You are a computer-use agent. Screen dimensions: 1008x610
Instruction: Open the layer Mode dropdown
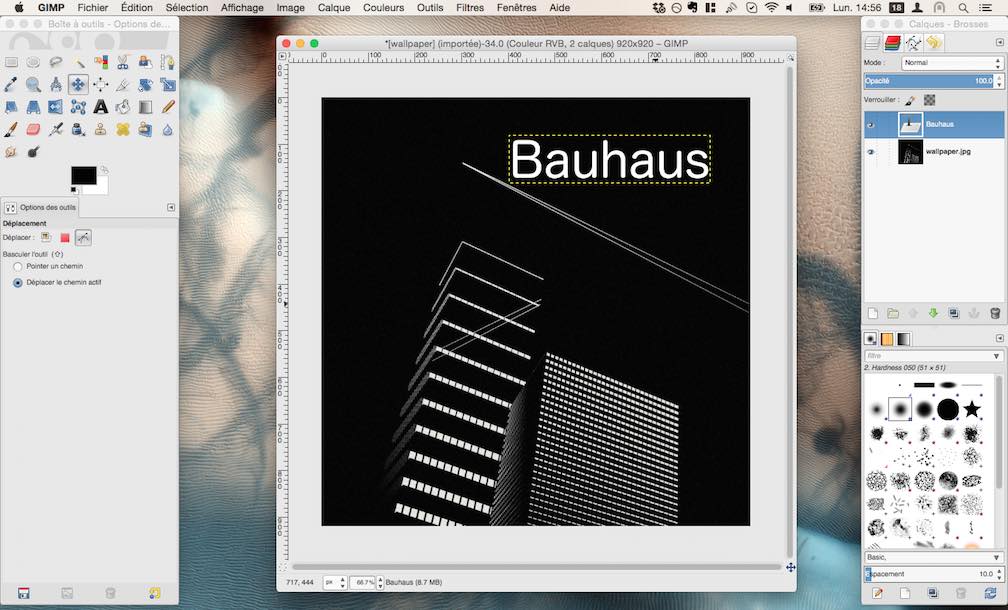pos(952,63)
